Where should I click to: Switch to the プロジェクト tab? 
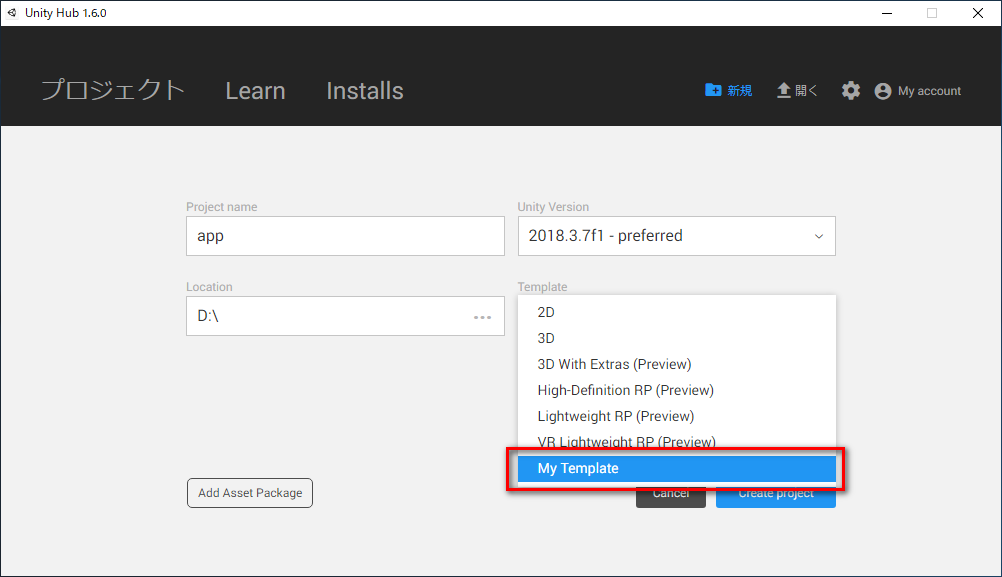(x=113, y=90)
